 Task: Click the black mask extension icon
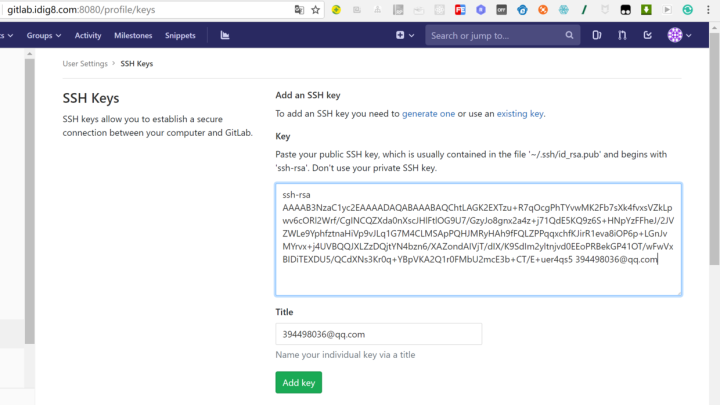(625, 10)
